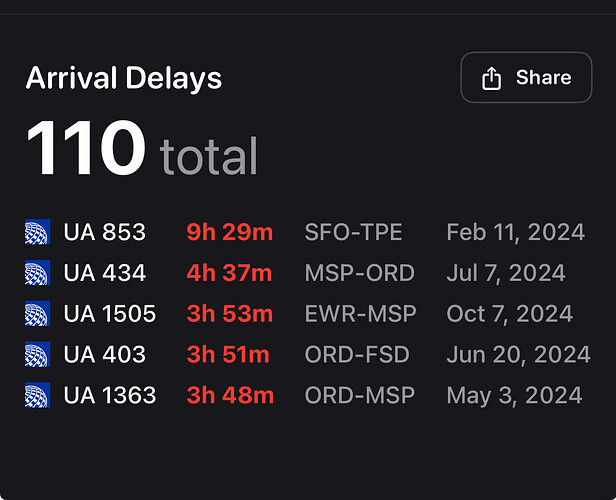Click the 3h 53m delay value
616x500 pixels.
(229, 313)
